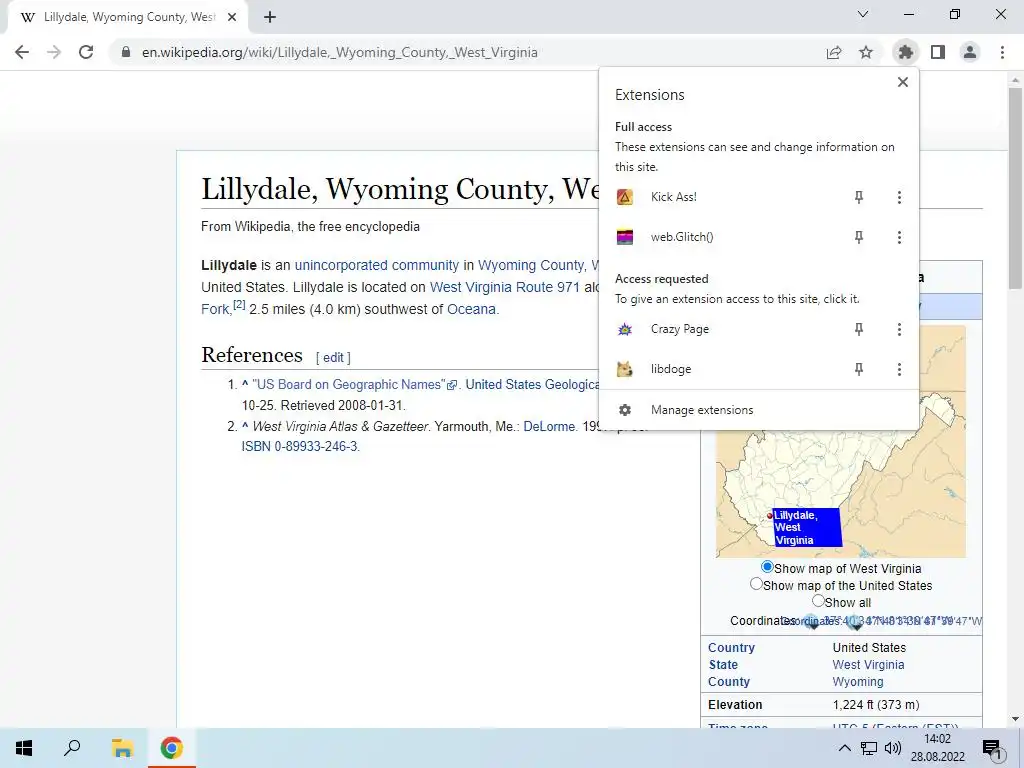Click the Crazy Page extension icon
This screenshot has width=1024, height=768.
(x=625, y=329)
